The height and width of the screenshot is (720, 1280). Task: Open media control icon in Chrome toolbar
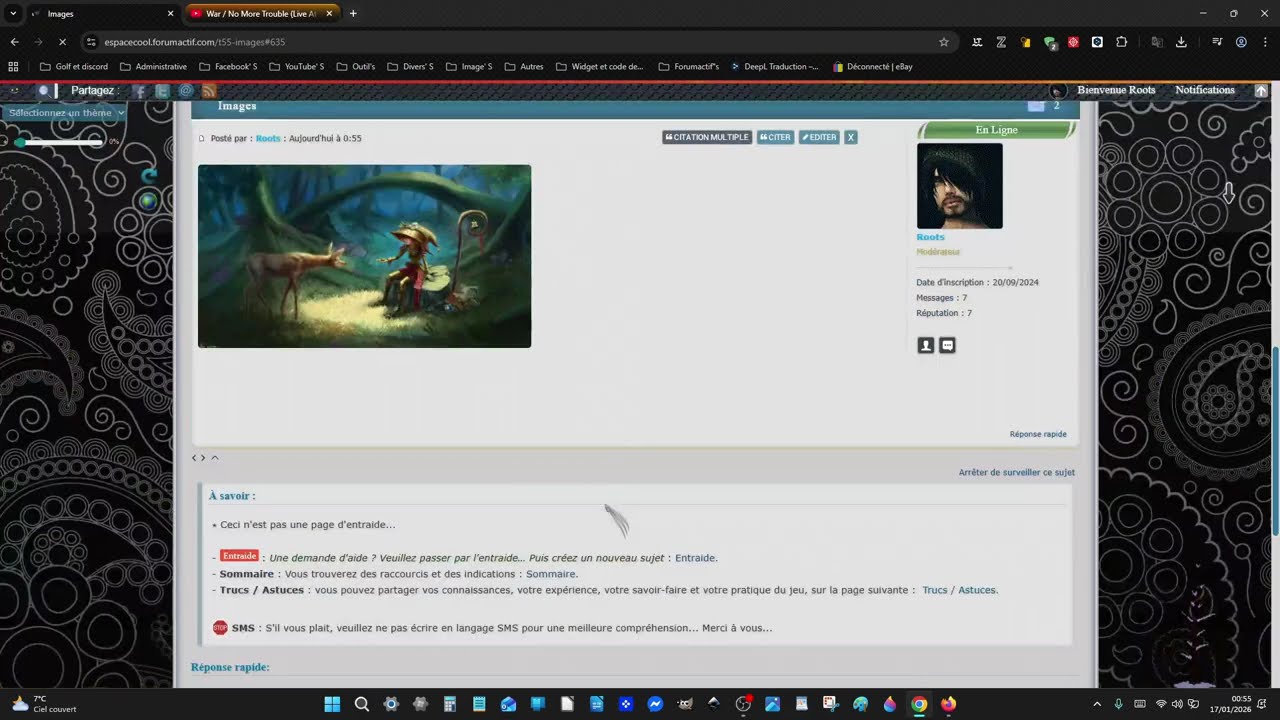point(1217,42)
